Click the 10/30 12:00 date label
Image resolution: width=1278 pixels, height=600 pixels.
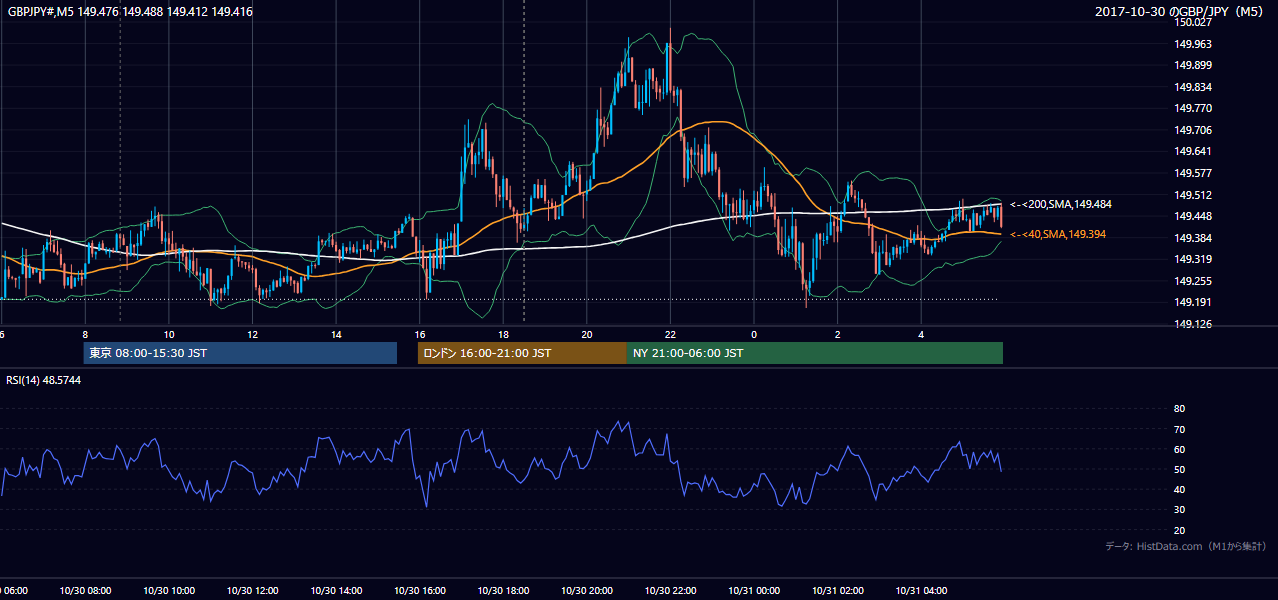click(252, 591)
